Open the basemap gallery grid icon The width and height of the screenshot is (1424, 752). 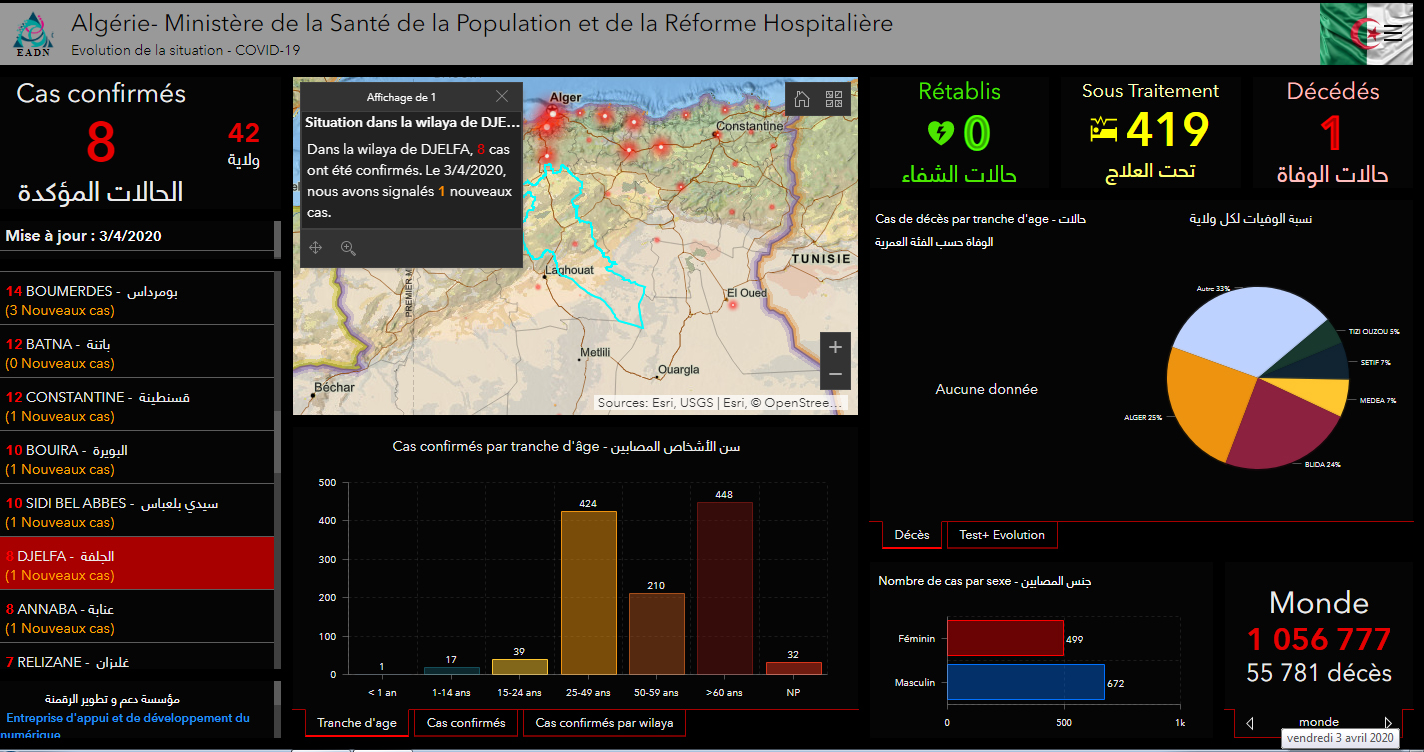(x=834, y=98)
